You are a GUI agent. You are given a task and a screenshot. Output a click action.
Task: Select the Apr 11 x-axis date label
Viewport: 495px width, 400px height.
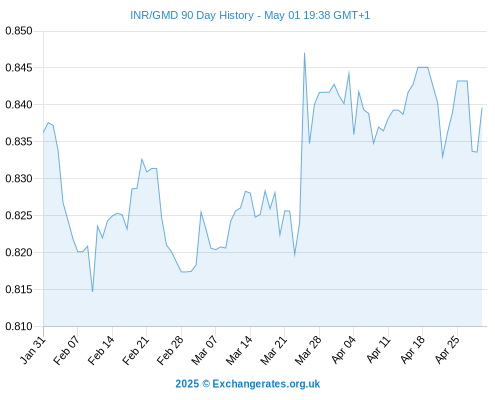pyautogui.click(x=378, y=350)
